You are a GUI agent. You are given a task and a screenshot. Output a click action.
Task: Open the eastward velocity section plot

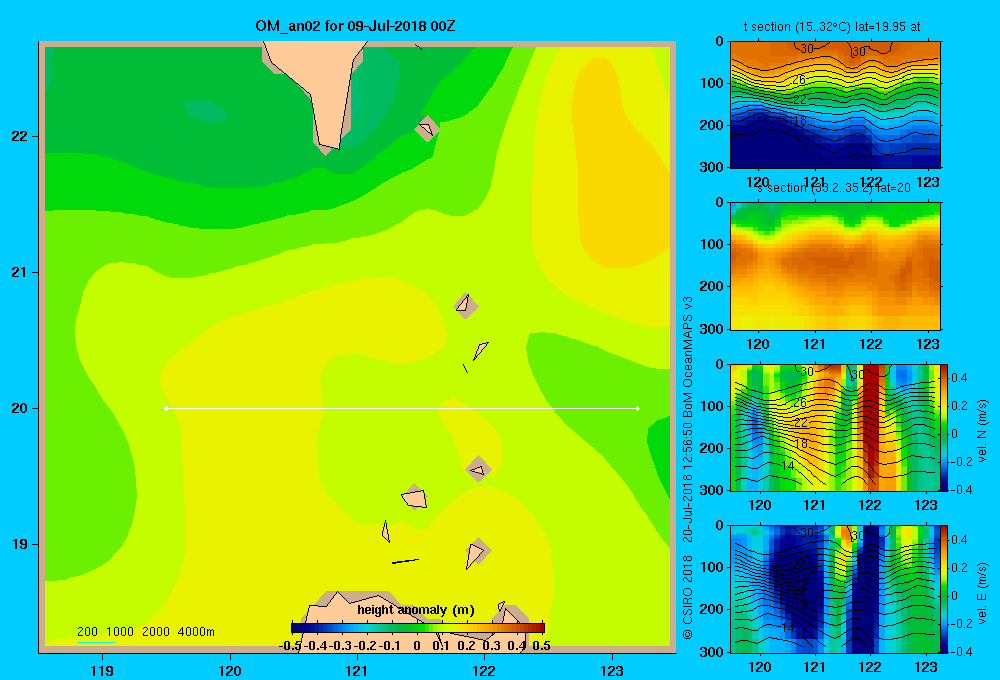[835, 589]
